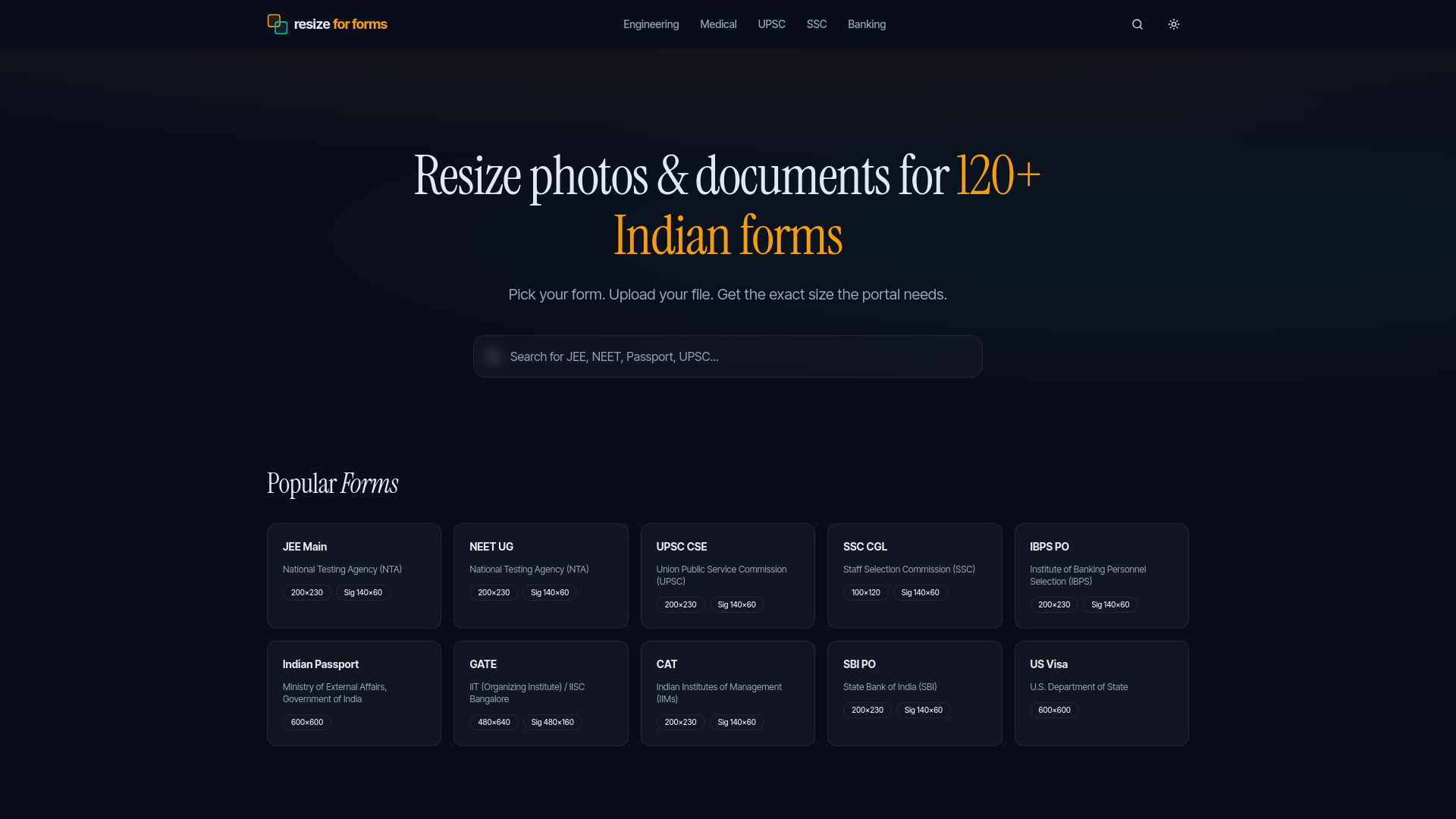The height and width of the screenshot is (819, 1456).
Task: Open search via header magnifier icon
Action: tap(1137, 24)
